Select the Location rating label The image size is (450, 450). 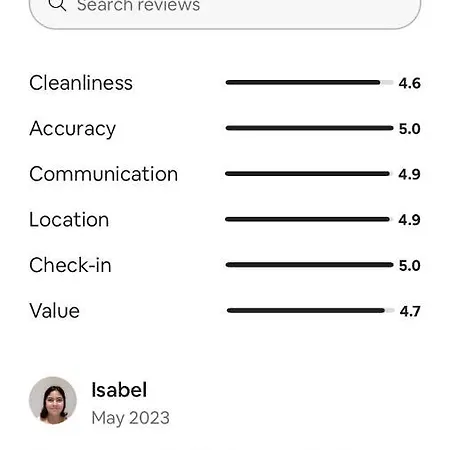[69, 220]
